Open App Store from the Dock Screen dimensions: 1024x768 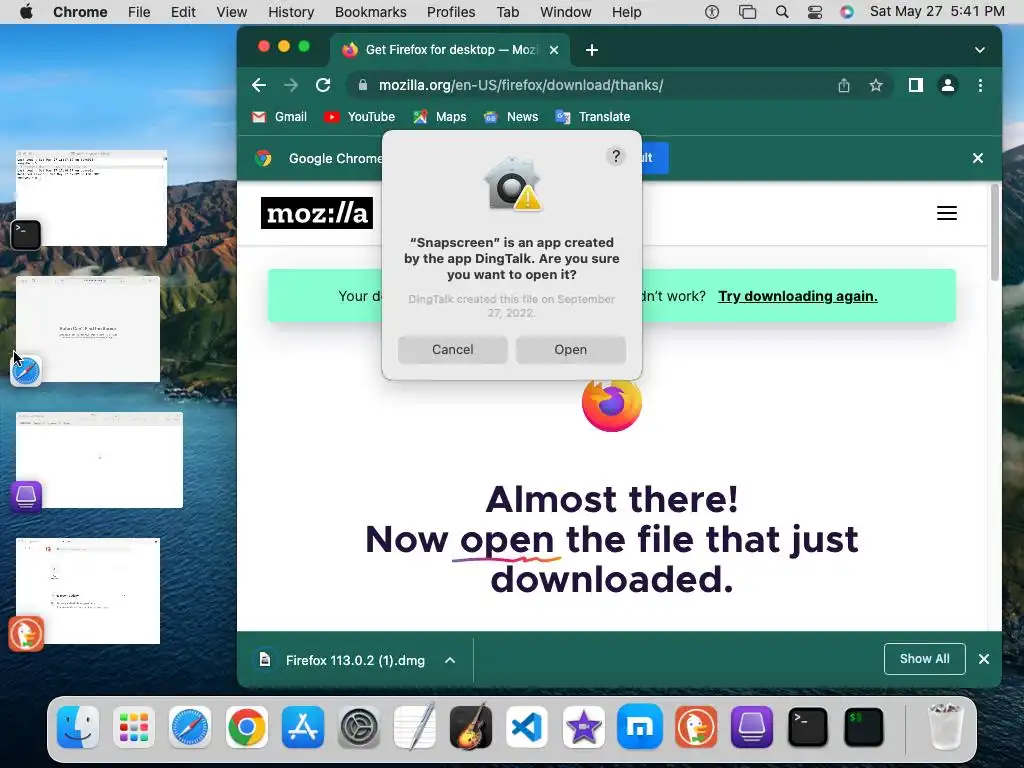pyautogui.click(x=302, y=726)
